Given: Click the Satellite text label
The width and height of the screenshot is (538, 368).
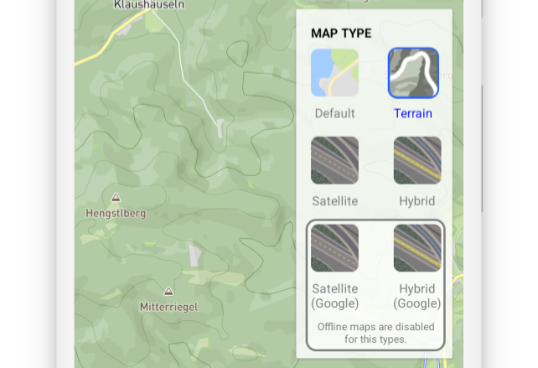Looking at the screenshot, I should tap(335, 201).
